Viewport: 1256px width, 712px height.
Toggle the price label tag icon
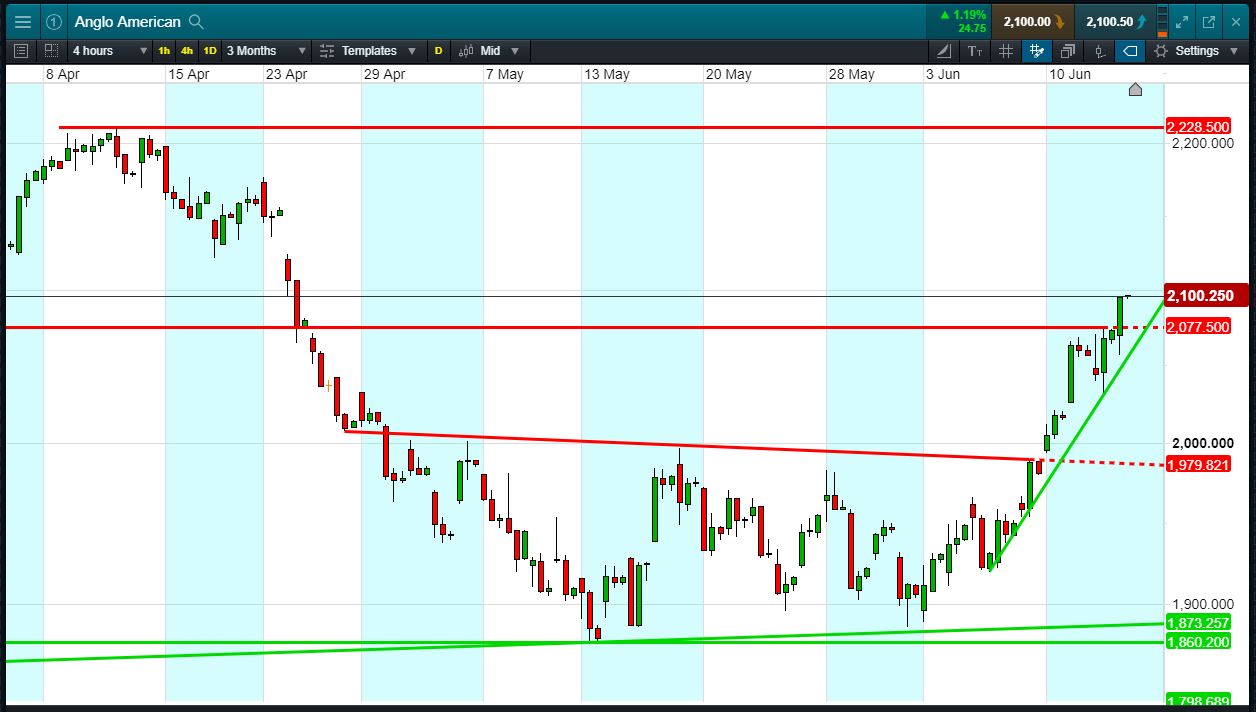tap(1130, 51)
